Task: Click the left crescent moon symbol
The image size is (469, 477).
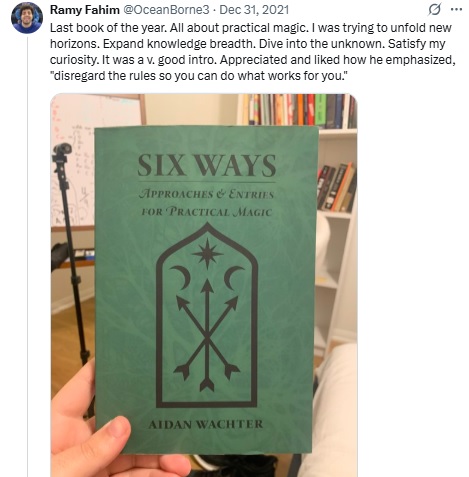Action: (x=181, y=277)
